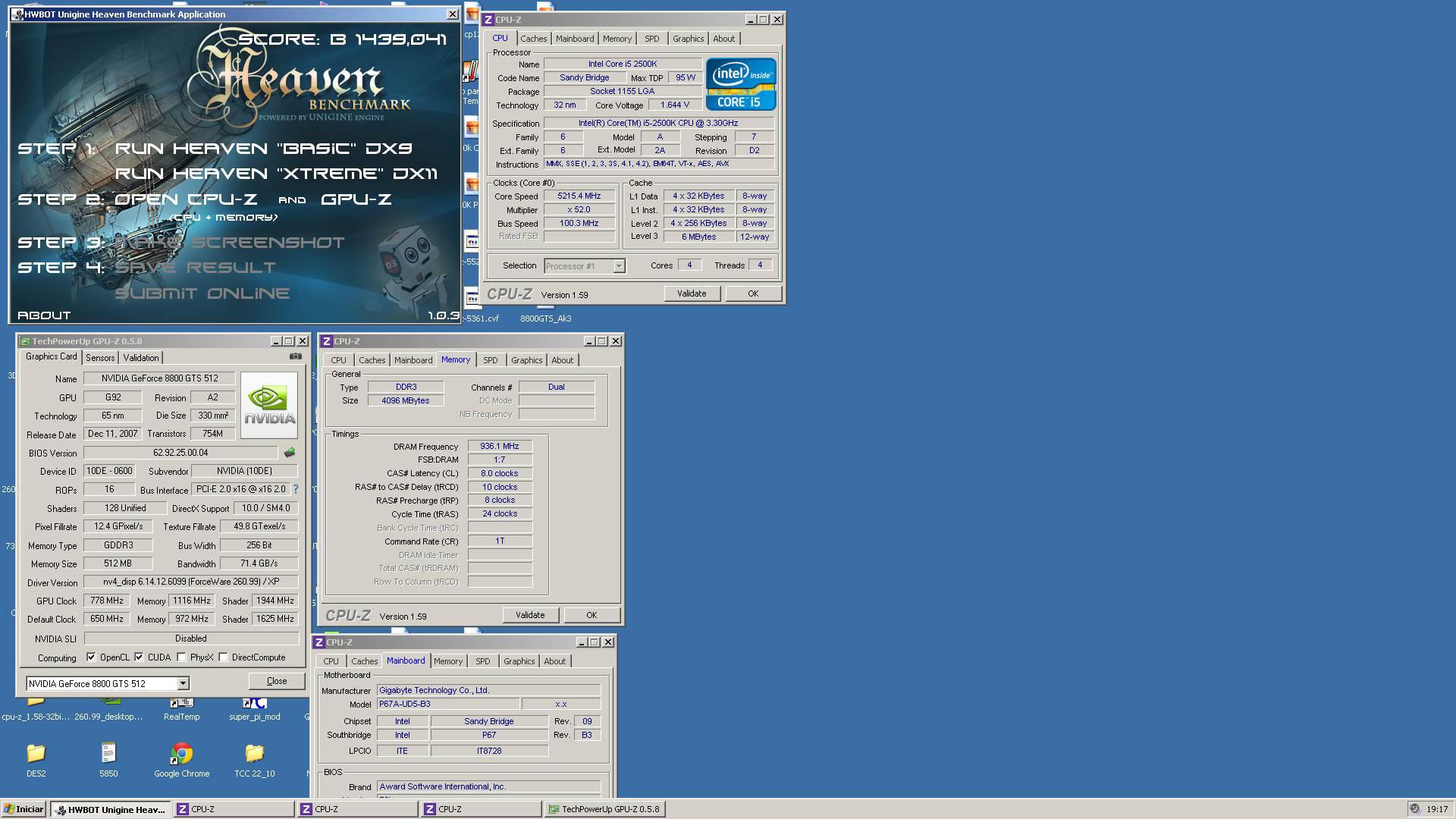
Task: Click OK in the top CPU-Z window
Action: (x=753, y=293)
